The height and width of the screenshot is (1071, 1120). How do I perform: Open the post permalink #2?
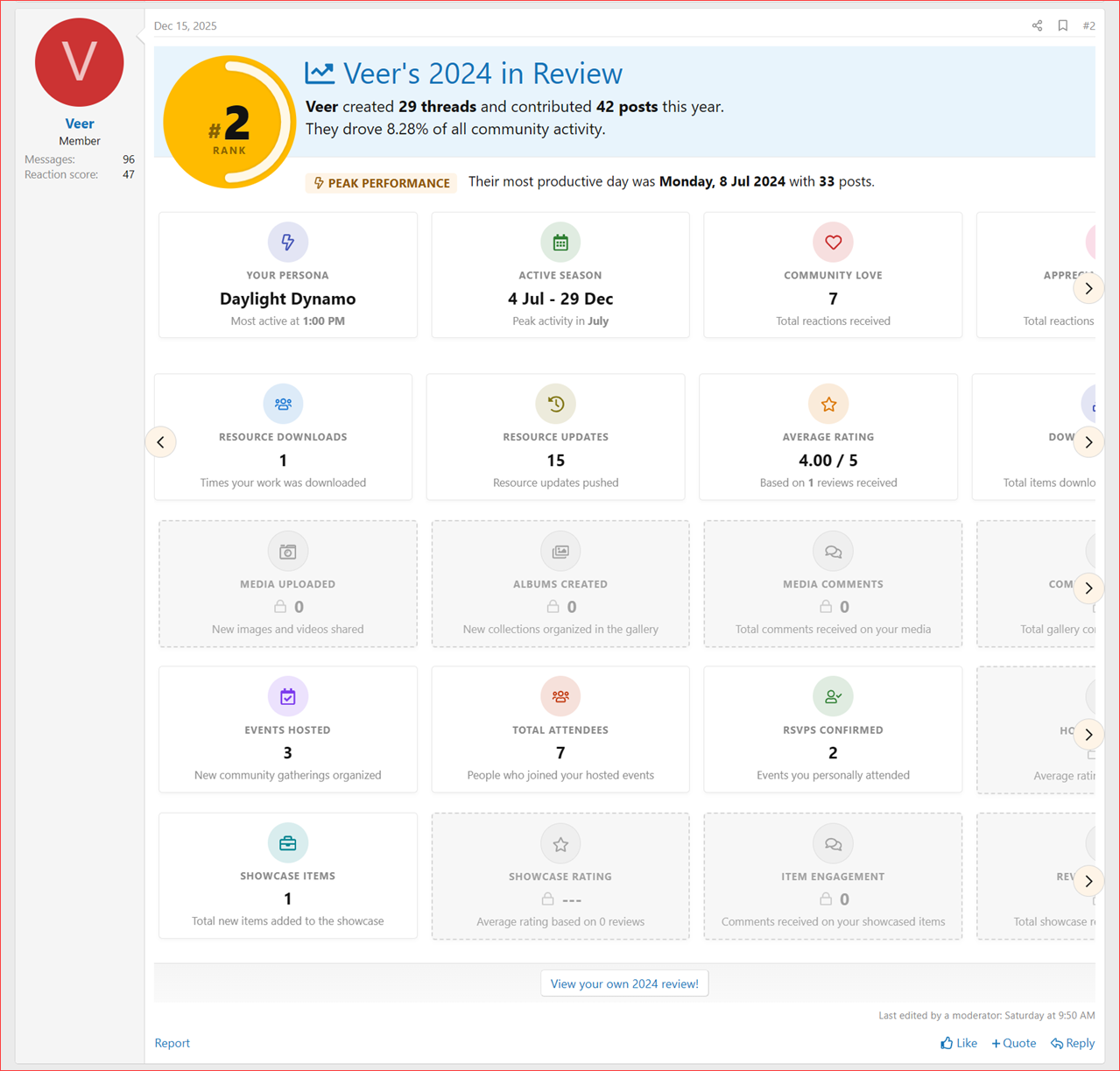coord(1088,25)
